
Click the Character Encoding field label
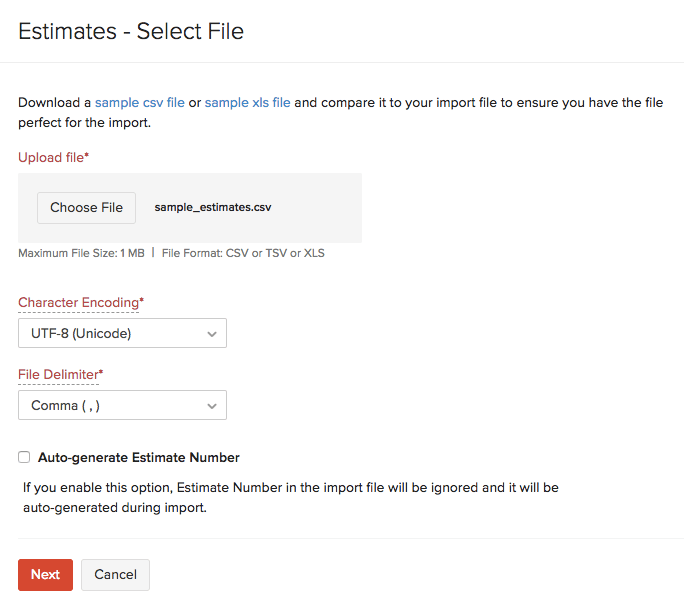point(79,302)
